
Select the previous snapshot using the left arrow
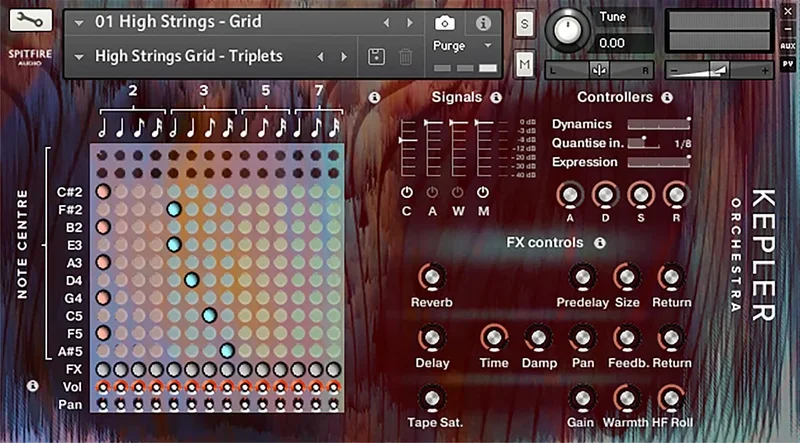pos(320,57)
